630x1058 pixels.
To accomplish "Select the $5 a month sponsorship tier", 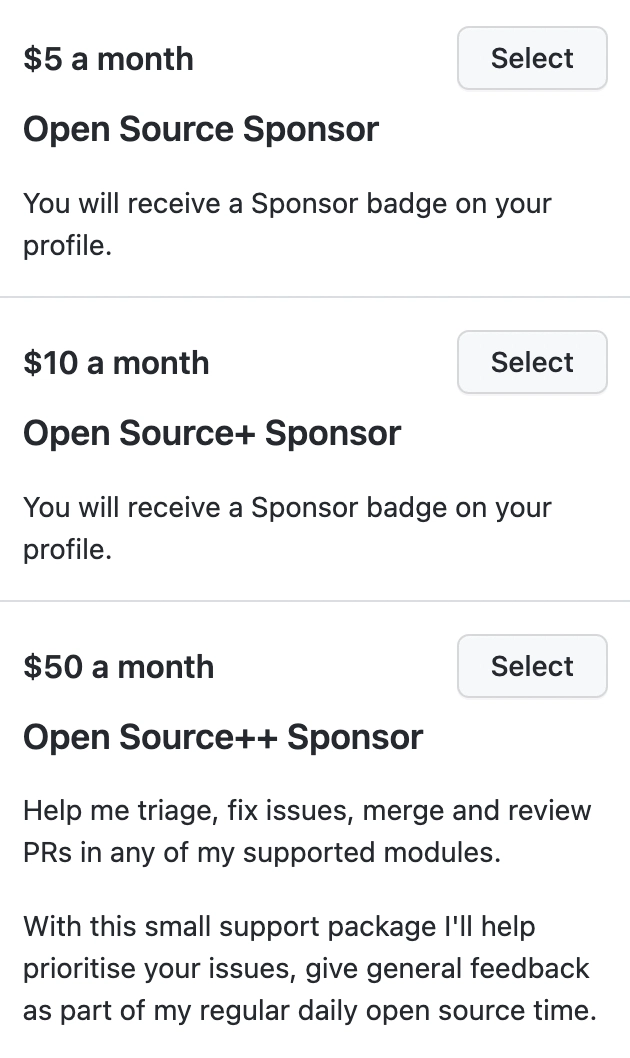I will coord(532,58).
